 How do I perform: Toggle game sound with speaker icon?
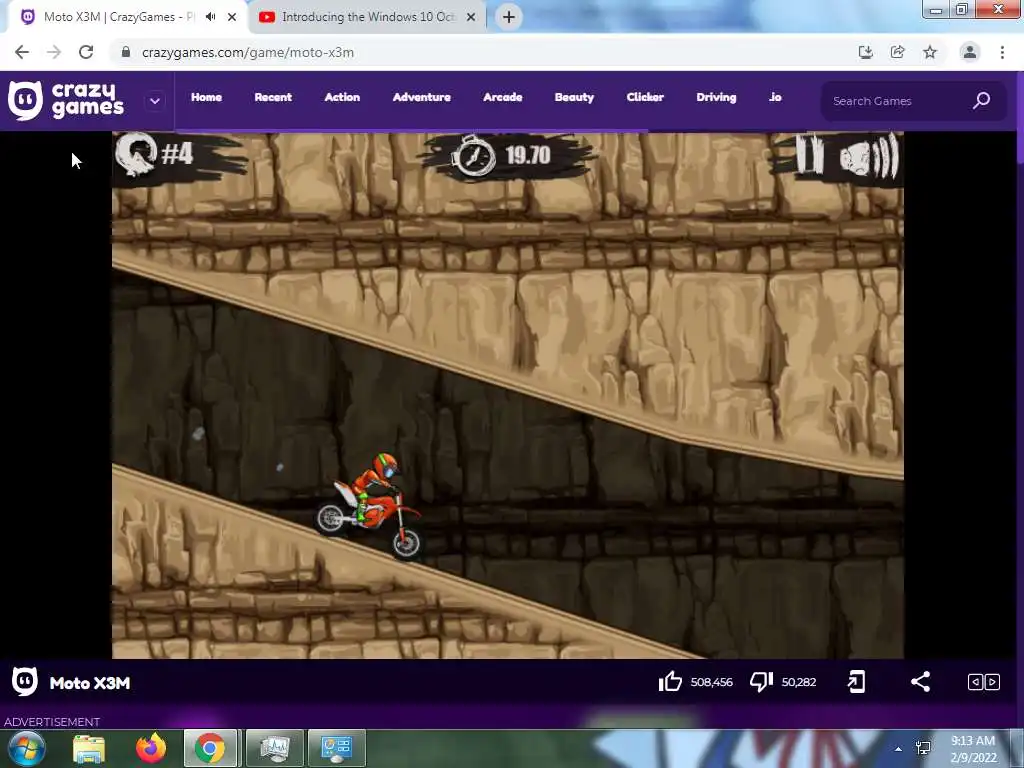click(869, 156)
